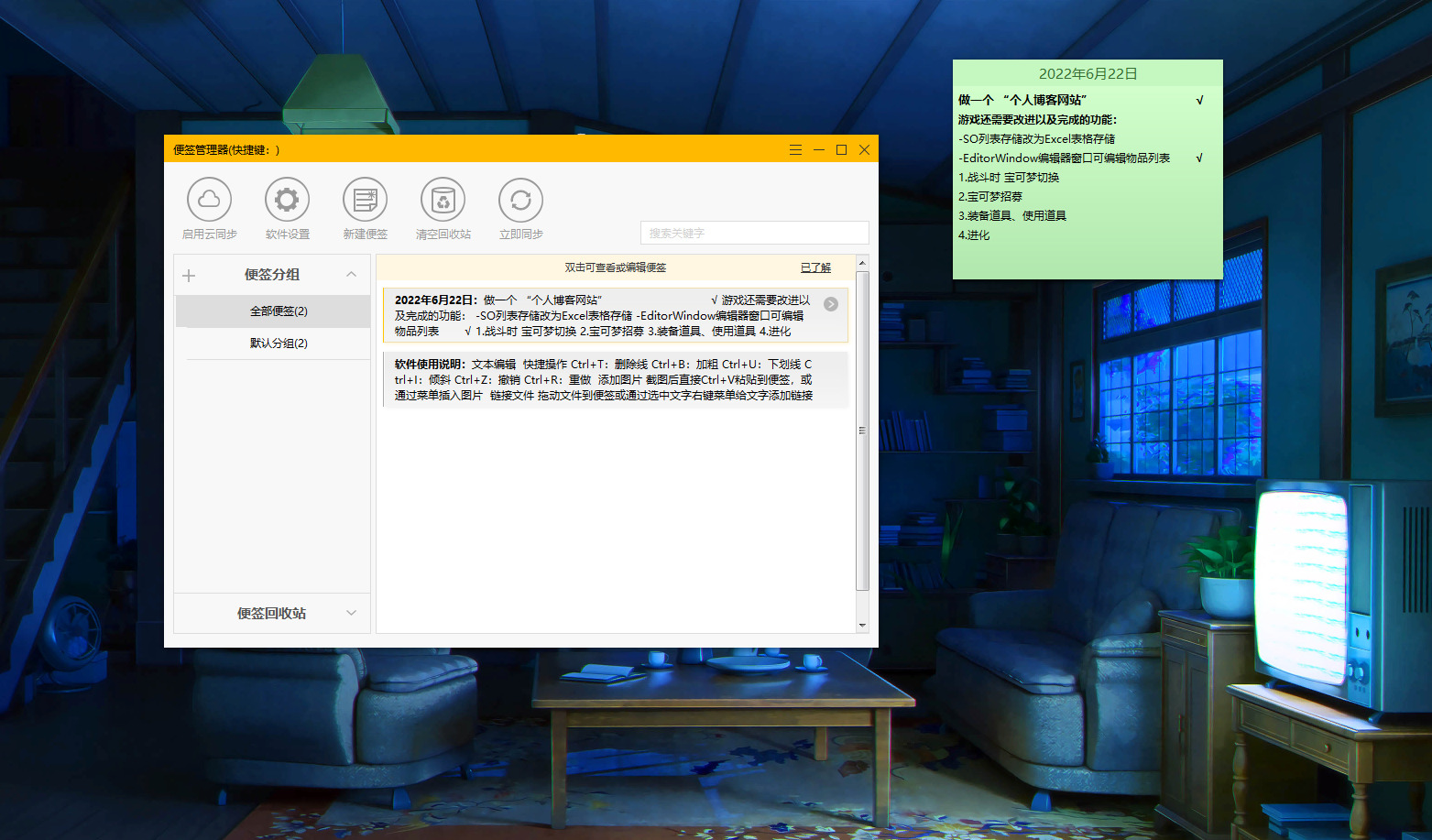The width and height of the screenshot is (1432, 840).
Task: Click 1.战斗时 宝可梦切换 line on sticky note
Action: pos(1009,177)
